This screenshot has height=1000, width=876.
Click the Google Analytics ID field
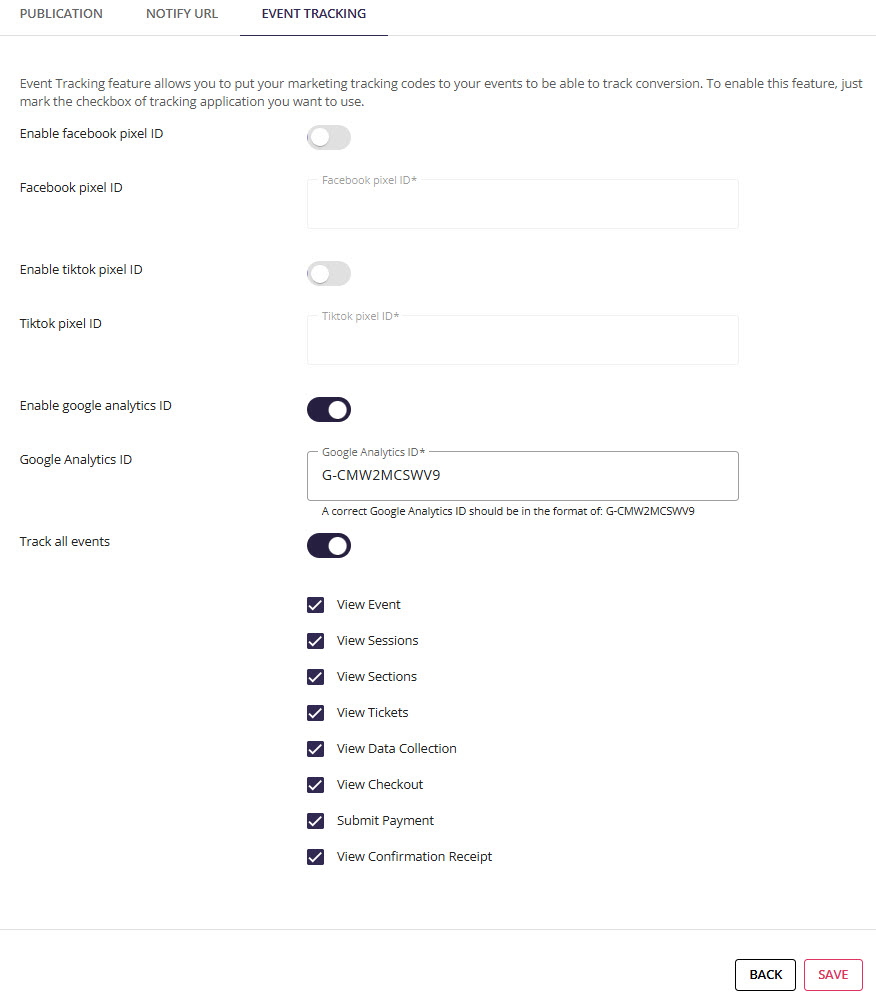(523, 476)
